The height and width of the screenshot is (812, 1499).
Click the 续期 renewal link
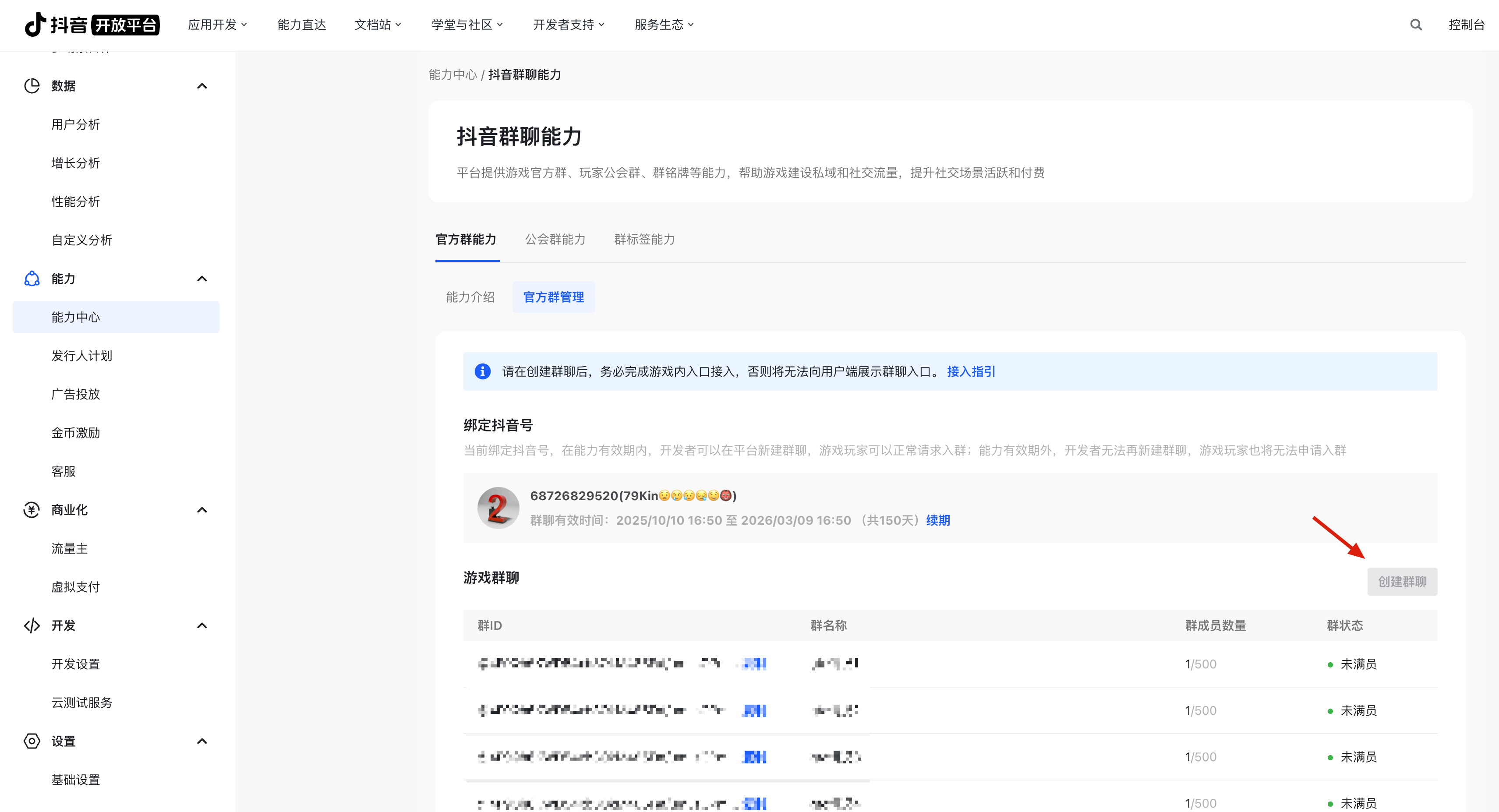937,520
